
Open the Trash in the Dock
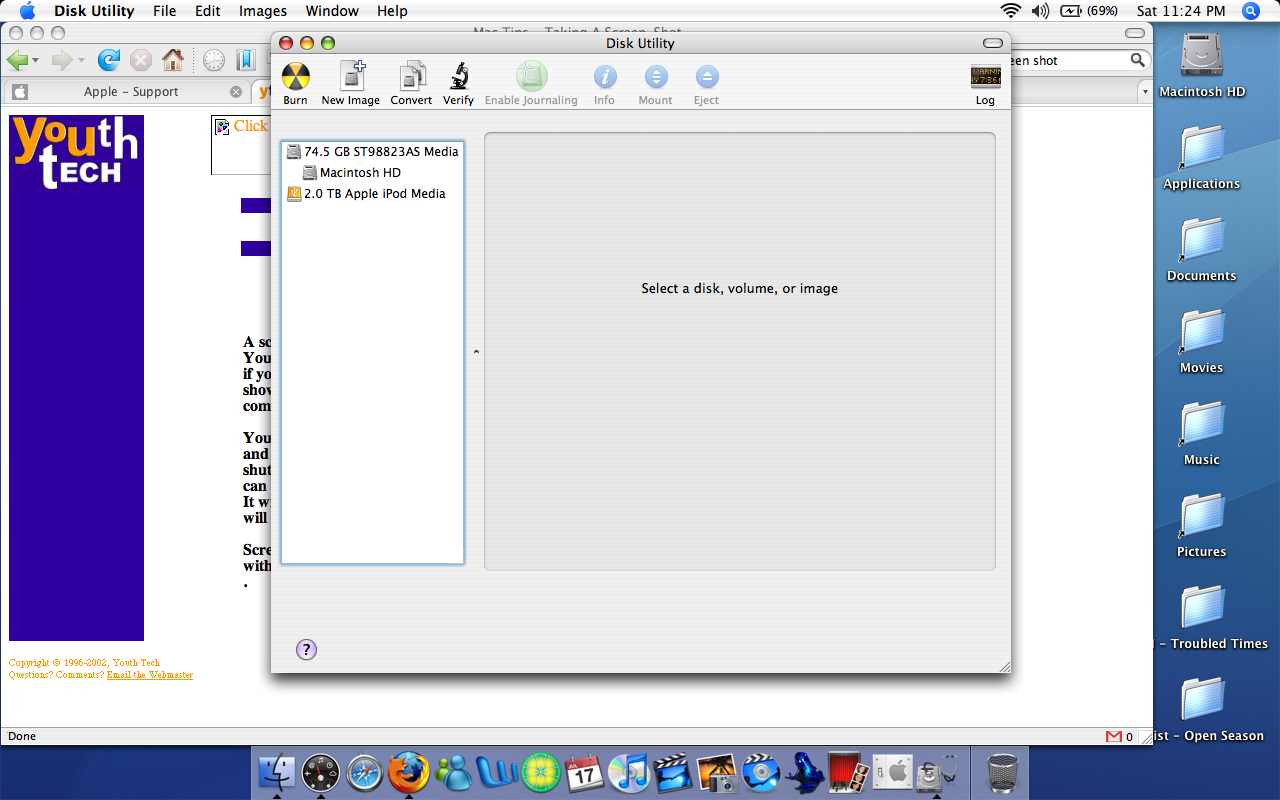(1003, 773)
